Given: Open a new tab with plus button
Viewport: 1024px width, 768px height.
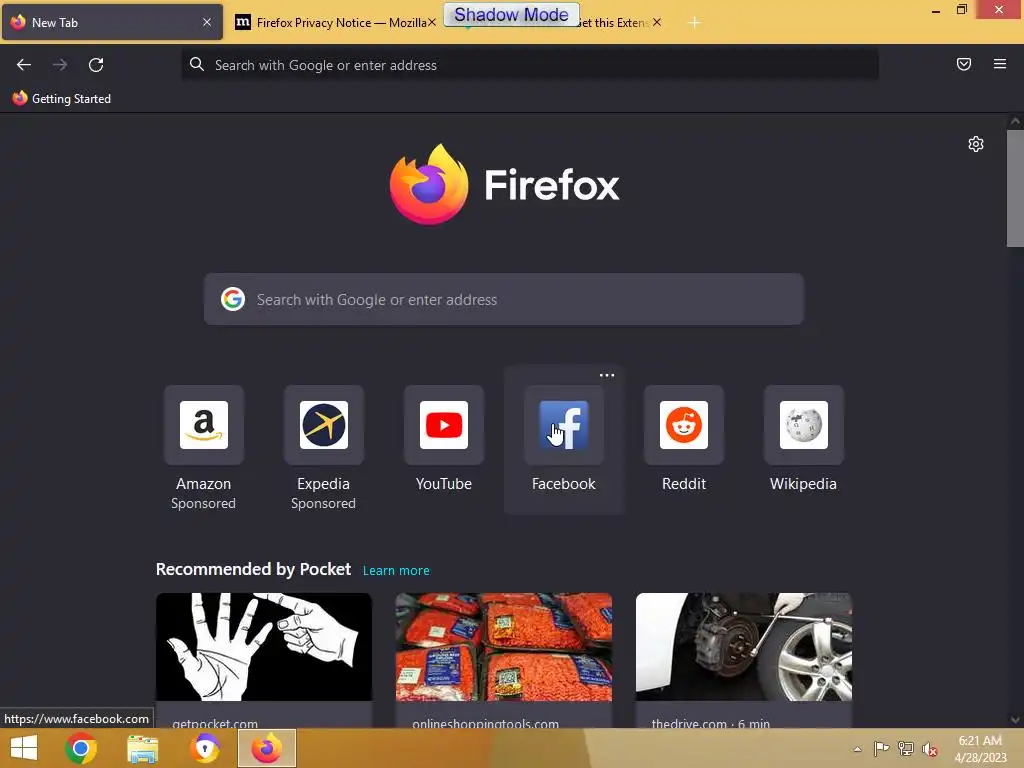Looking at the screenshot, I should (694, 23).
